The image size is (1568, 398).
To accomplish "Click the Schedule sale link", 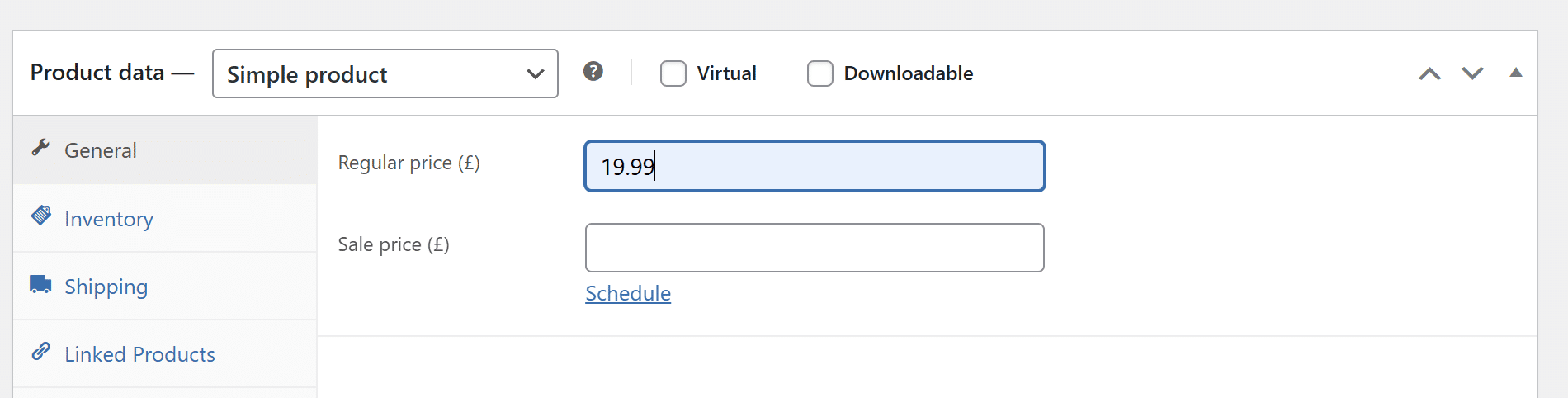I will pos(628,293).
